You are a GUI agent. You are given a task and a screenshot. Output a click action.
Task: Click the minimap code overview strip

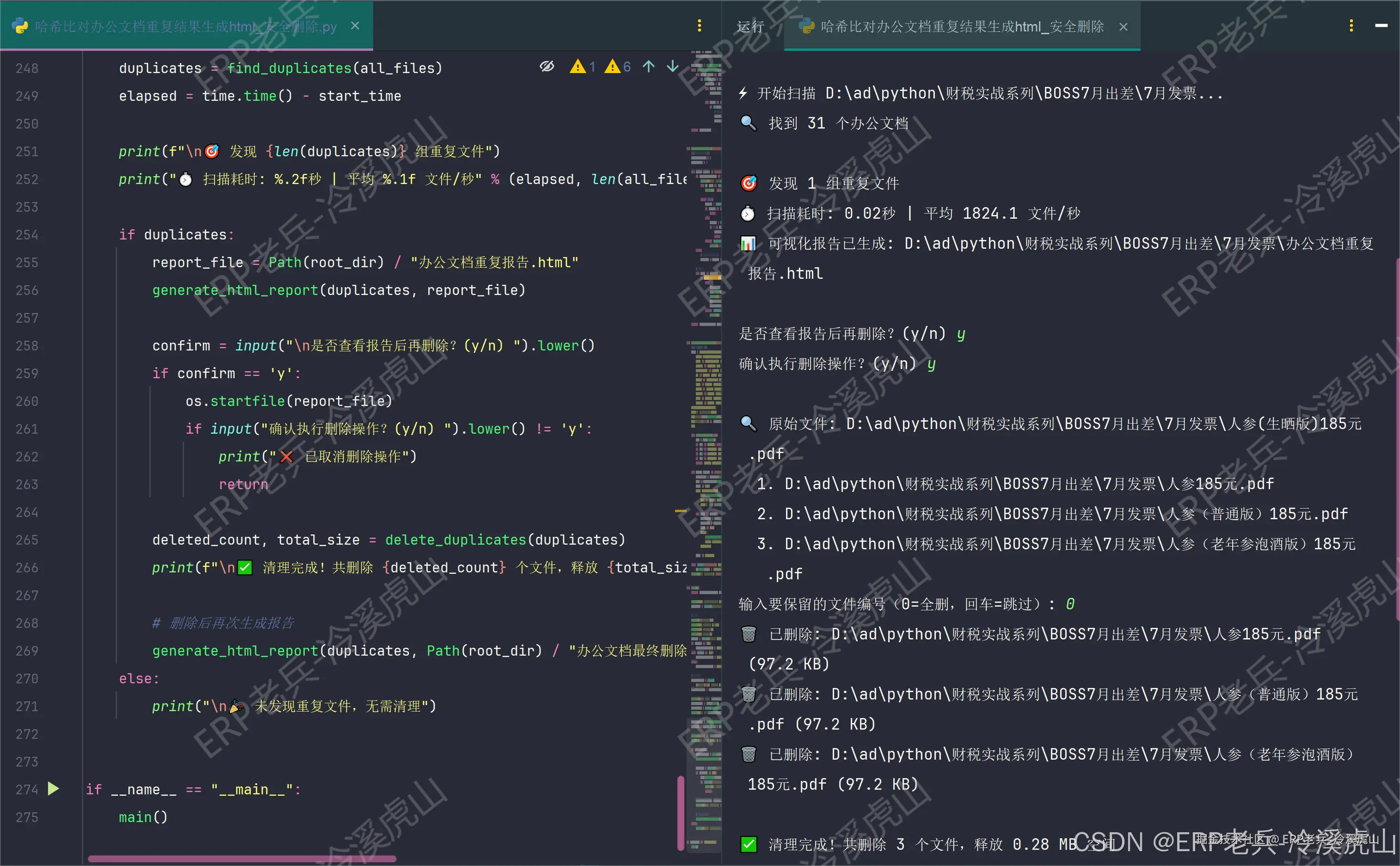click(x=706, y=401)
